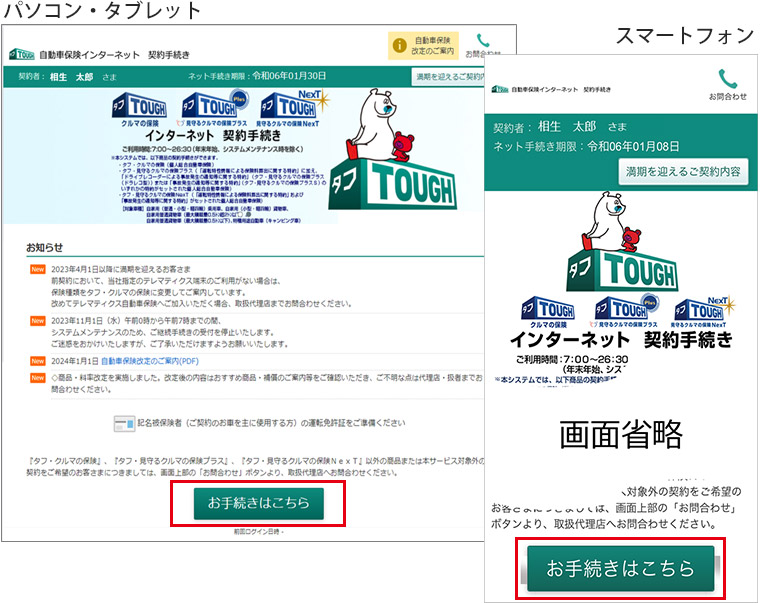760x603 pixels.
Task: Tap 見守るクルマの保険プラス logo on smartphone
Action: 624,311
